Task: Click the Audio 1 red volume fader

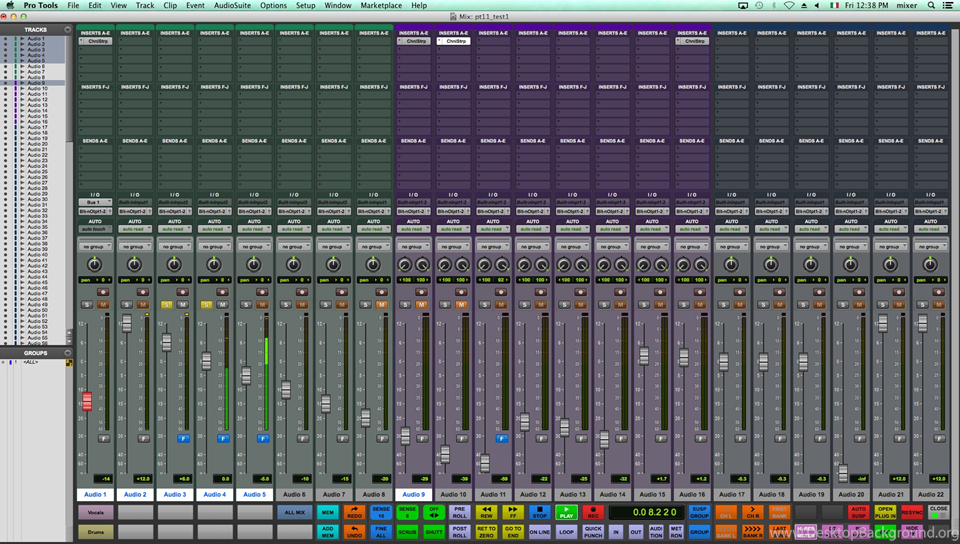Action: click(87, 401)
